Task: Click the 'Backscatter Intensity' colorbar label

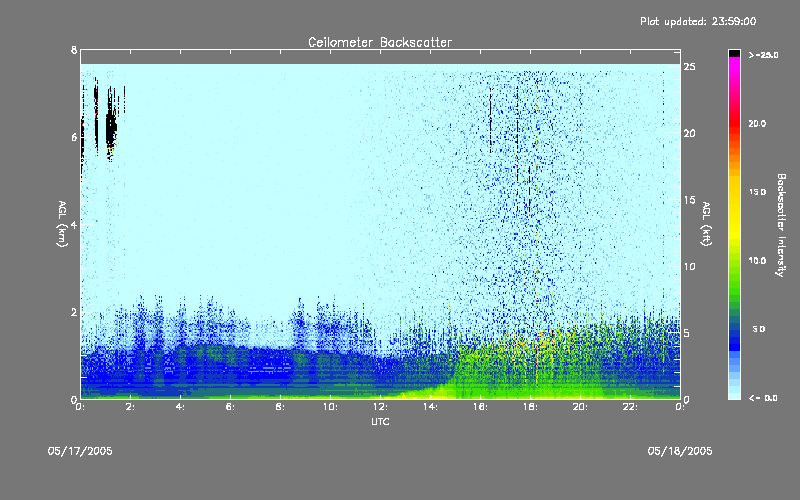Action: pos(780,225)
